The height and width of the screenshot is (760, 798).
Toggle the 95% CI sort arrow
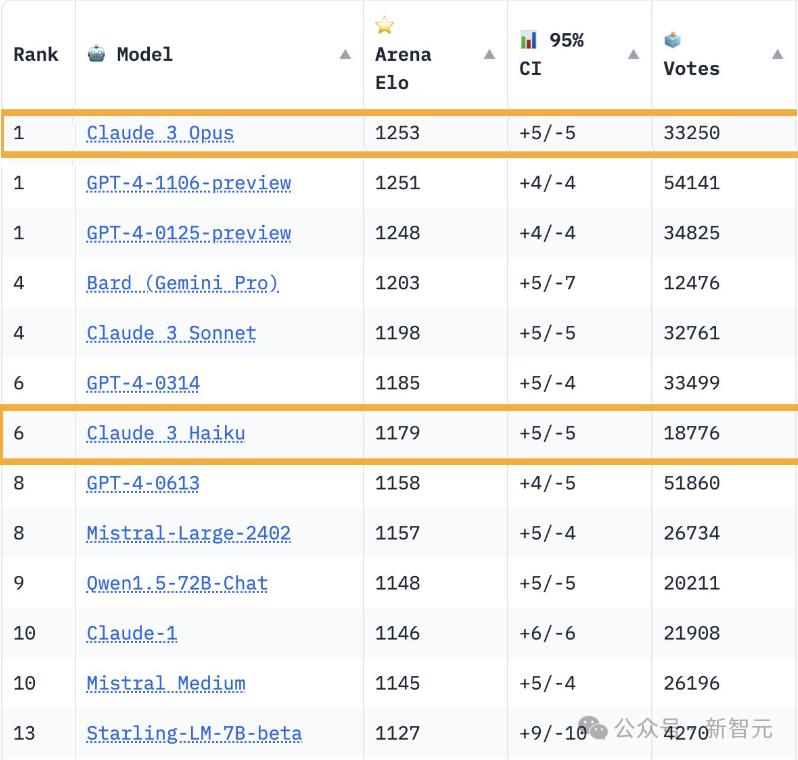633,54
